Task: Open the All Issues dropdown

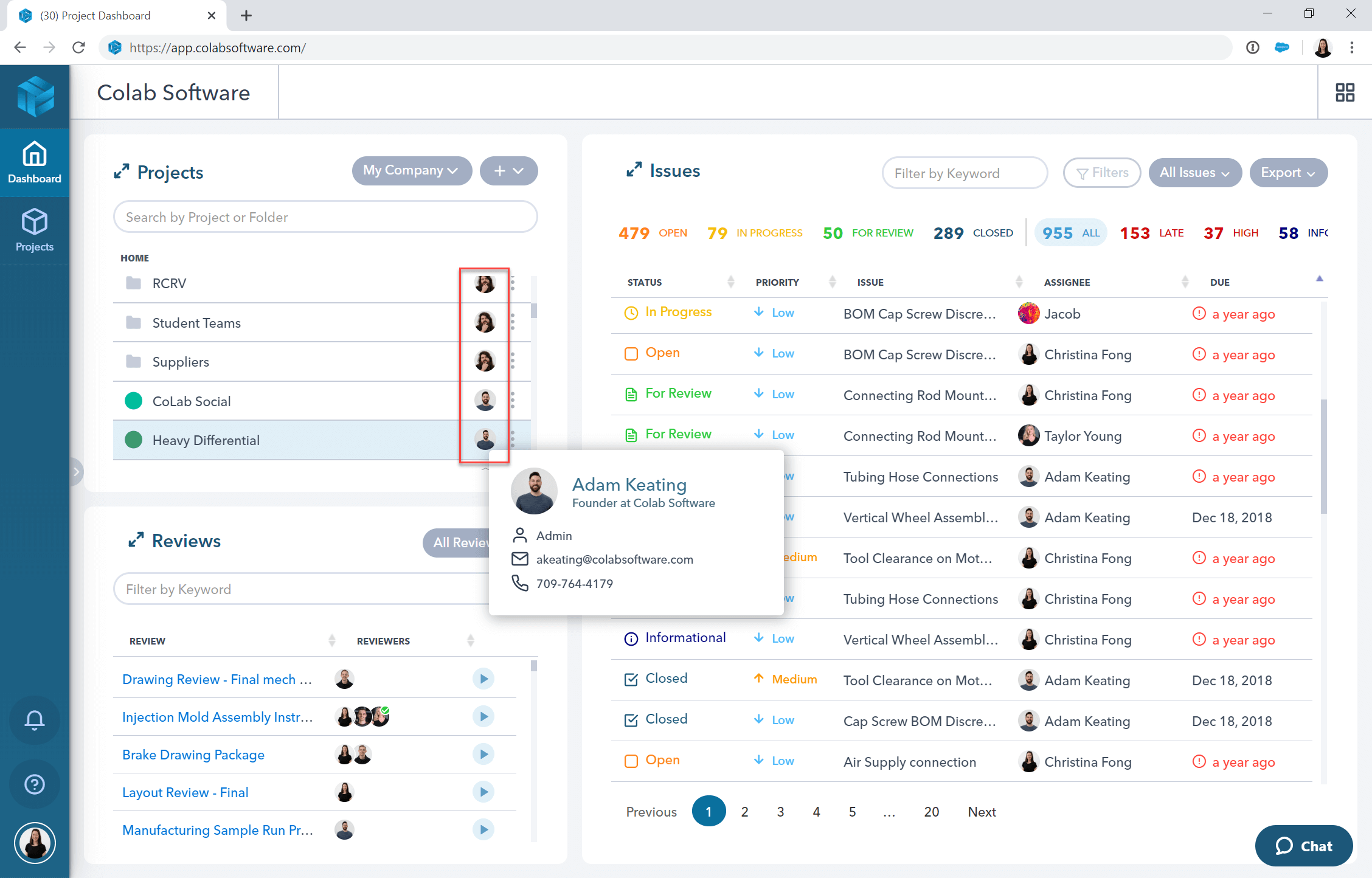Action: pos(1194,173)
